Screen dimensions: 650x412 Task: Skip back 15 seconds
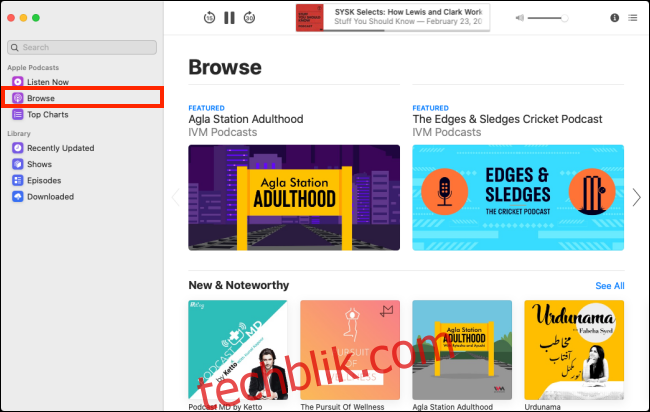click(x=209, y=18)
